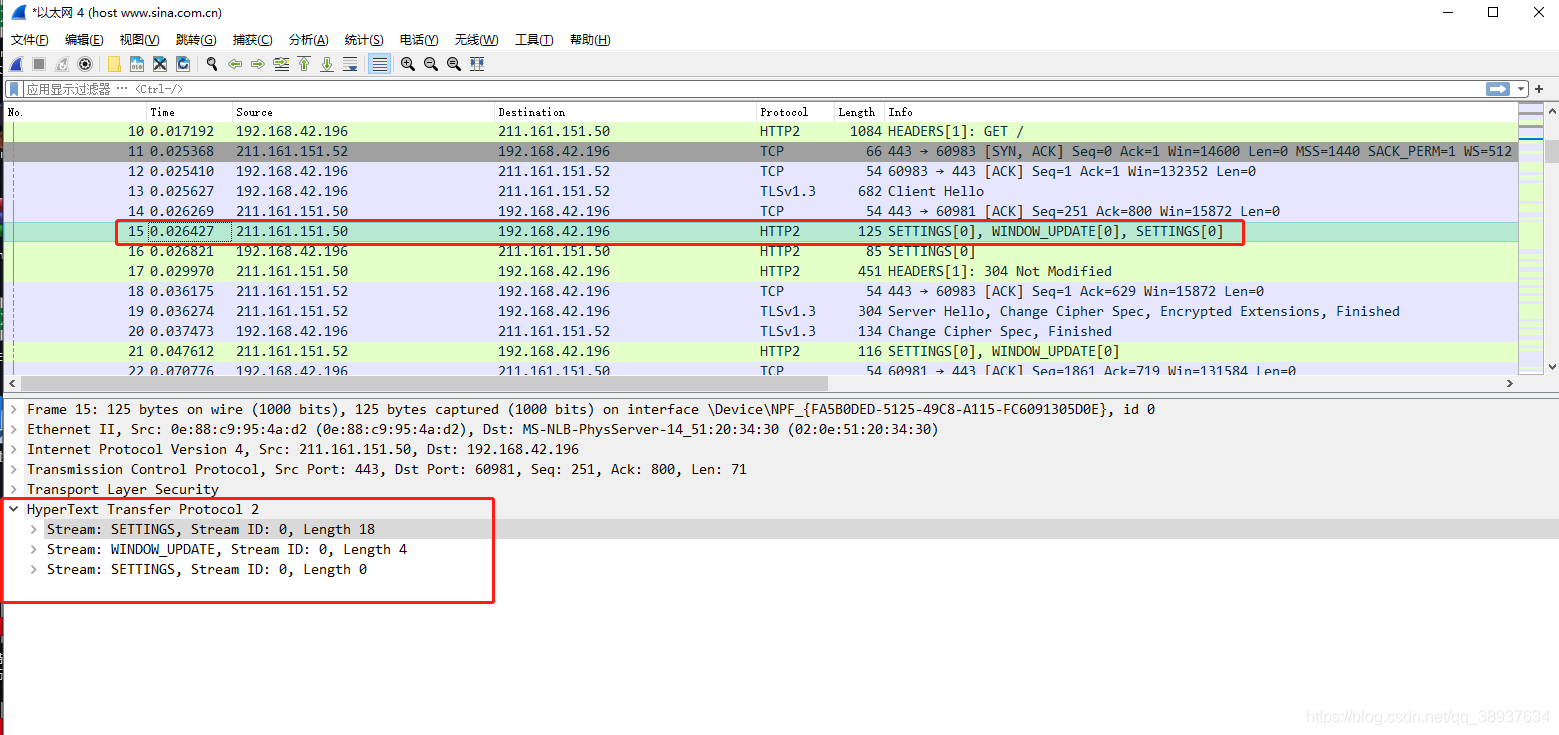The image size is (1559, 735).
Task: Open the display filter history dropdown
Action: tap(1521, 89)
